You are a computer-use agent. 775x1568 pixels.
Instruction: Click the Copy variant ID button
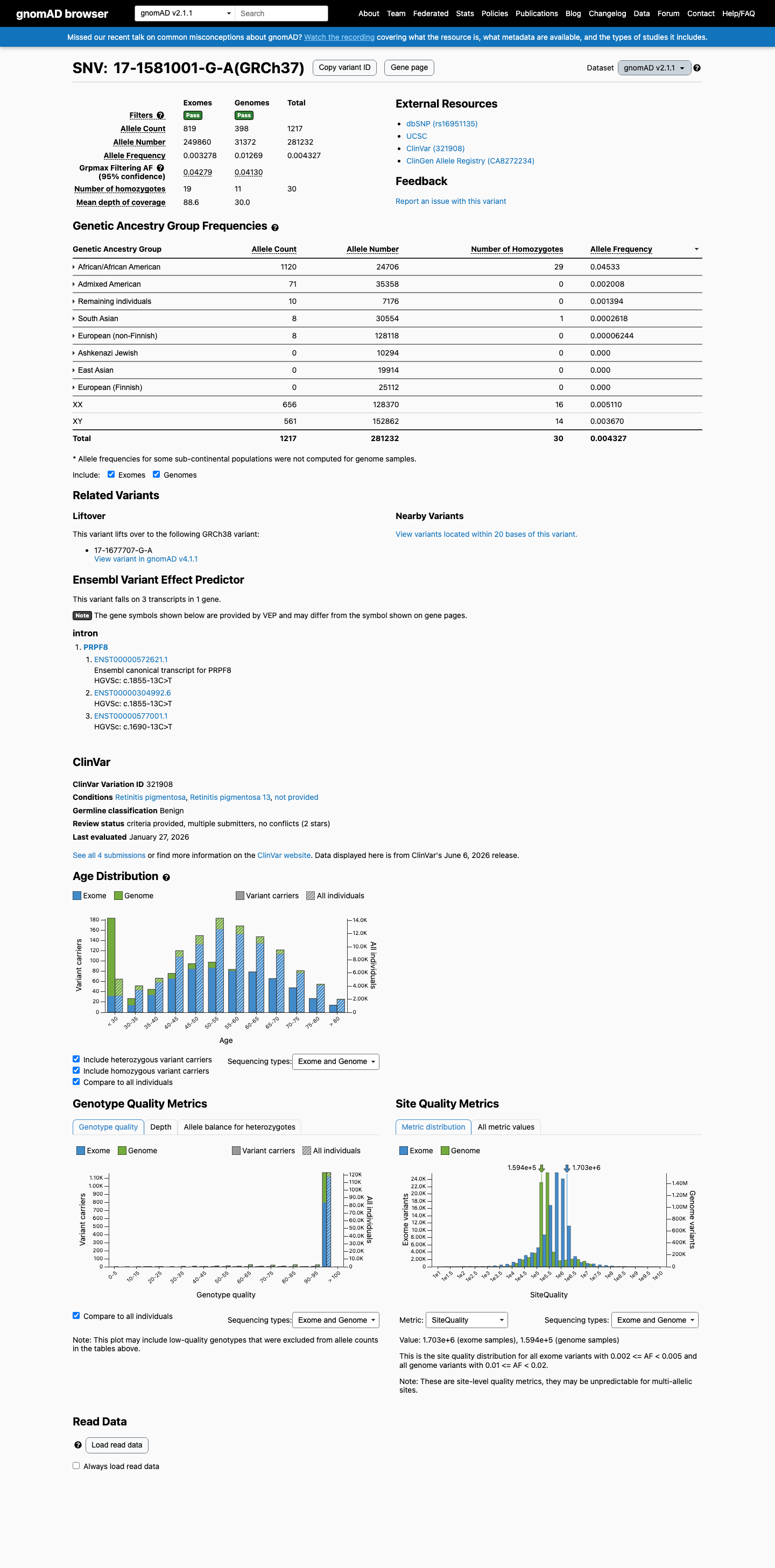pos(344,68)
